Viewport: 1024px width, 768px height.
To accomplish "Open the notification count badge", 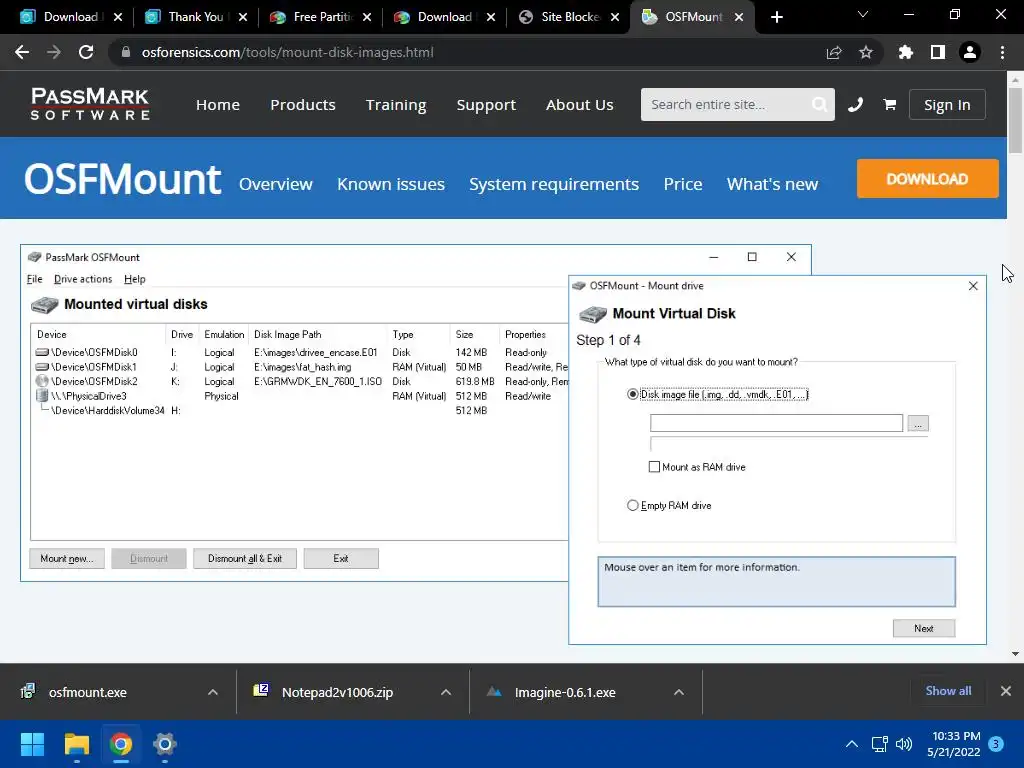I will (x=996, y=744).
